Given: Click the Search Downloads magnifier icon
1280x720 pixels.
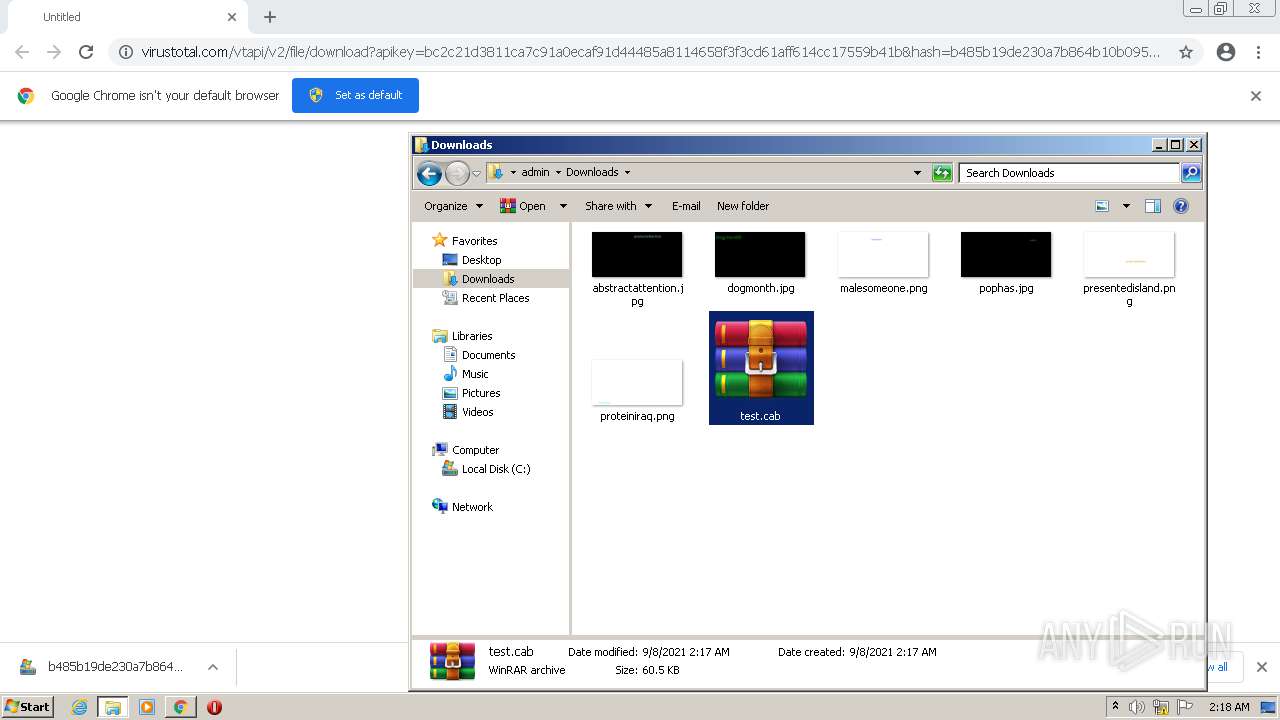Looking at the screenshot, I should [1190, 173].
